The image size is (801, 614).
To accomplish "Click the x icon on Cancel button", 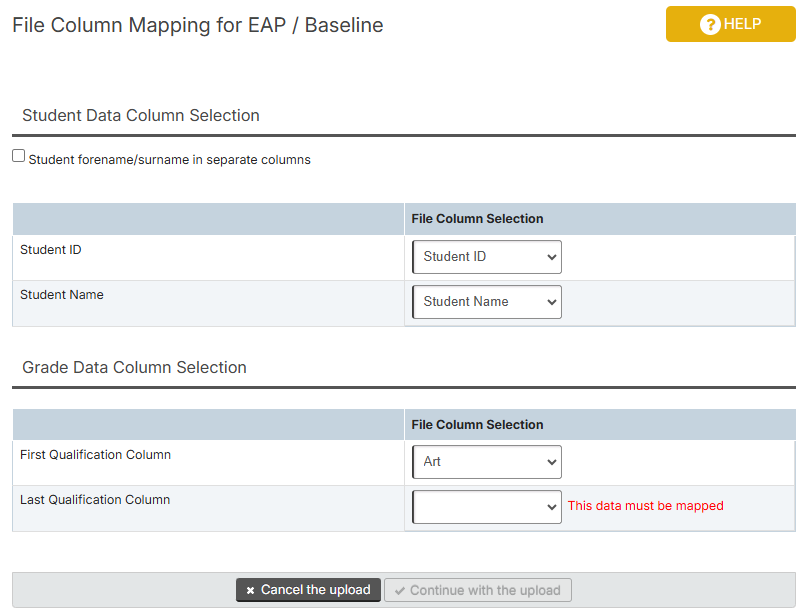I will point(250,591).
